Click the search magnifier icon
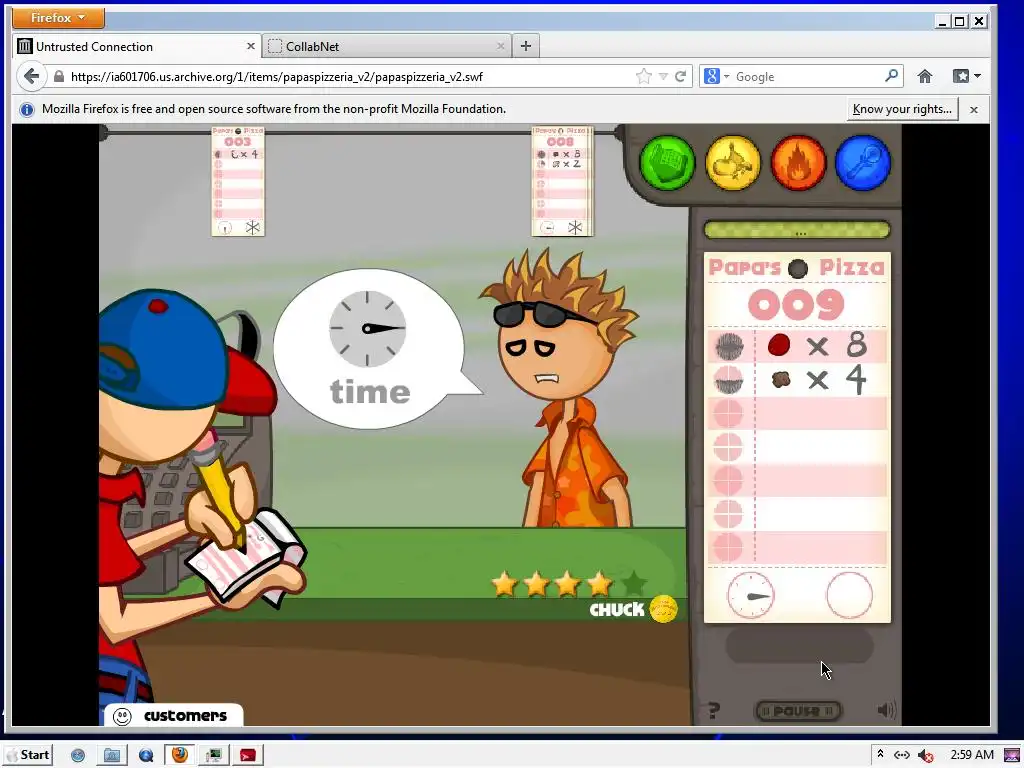This screenshot has width=1024, height=768. (x=891, y=76)
